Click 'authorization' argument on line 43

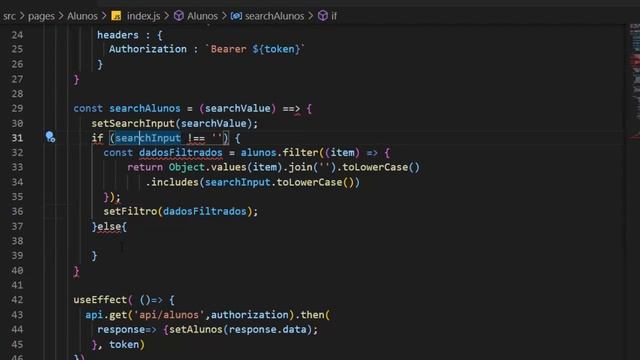point(249,315)
